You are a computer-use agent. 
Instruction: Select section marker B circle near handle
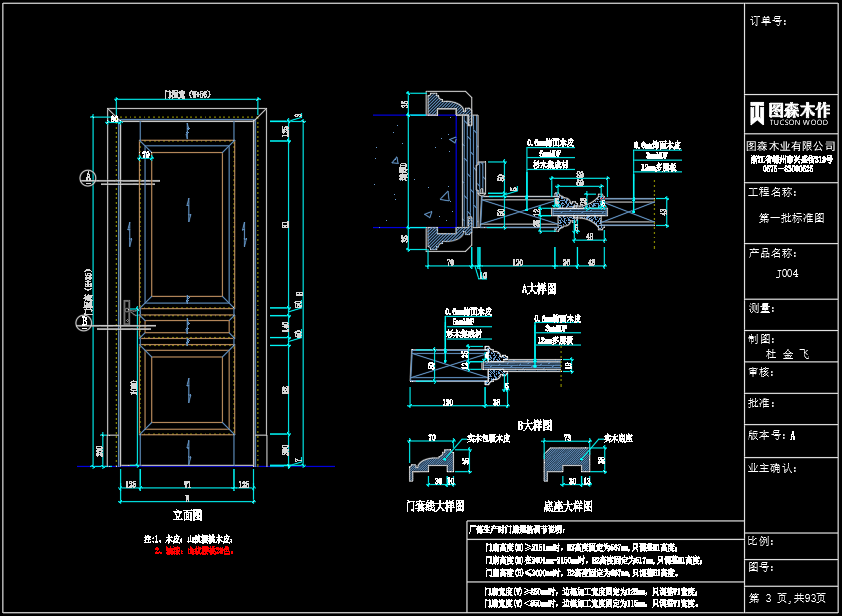85,322
